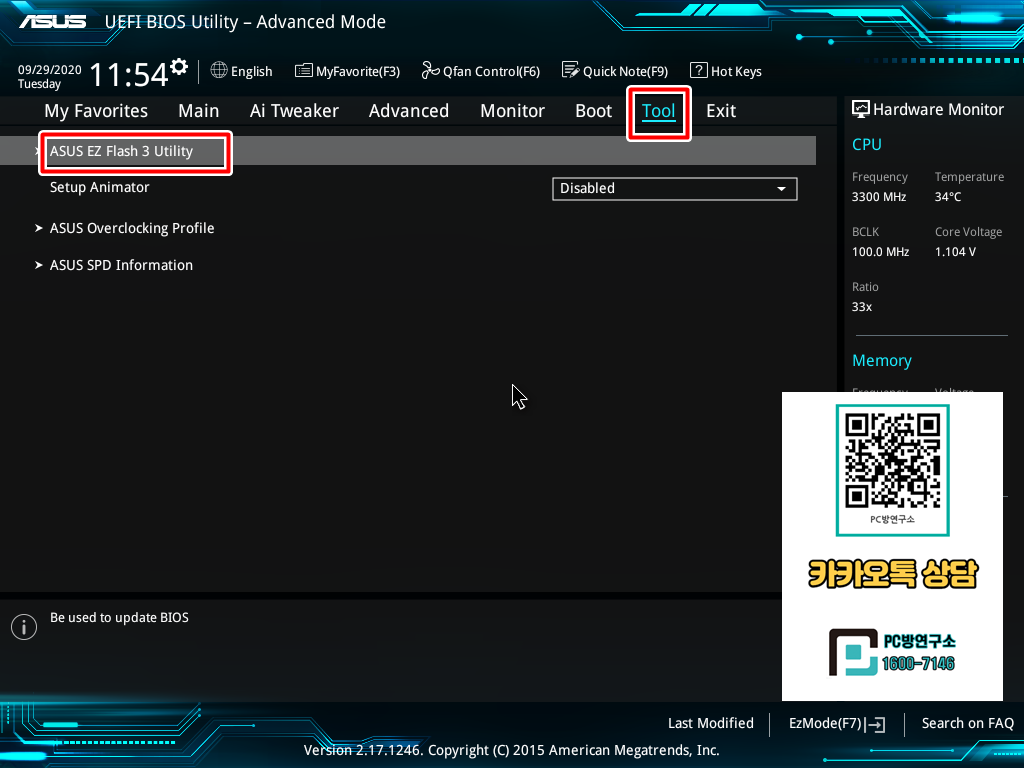This screenshot has width=1024, height=768.
Task: Open Quick Note(F9)
Action: coord(615,71)
